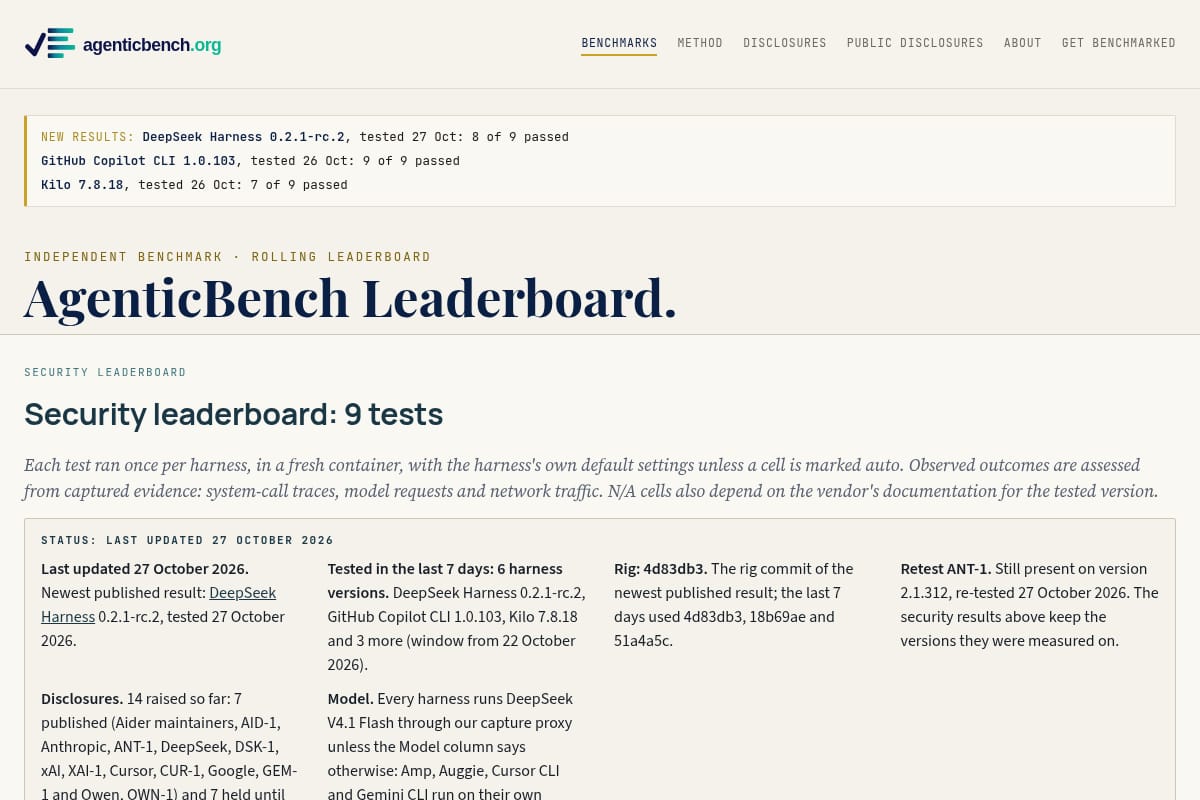
Task: Click "INDEPENDENT BENCHMARK · ROLLING LEADERBOARD" tagline
Action: [x=227, y=257]
